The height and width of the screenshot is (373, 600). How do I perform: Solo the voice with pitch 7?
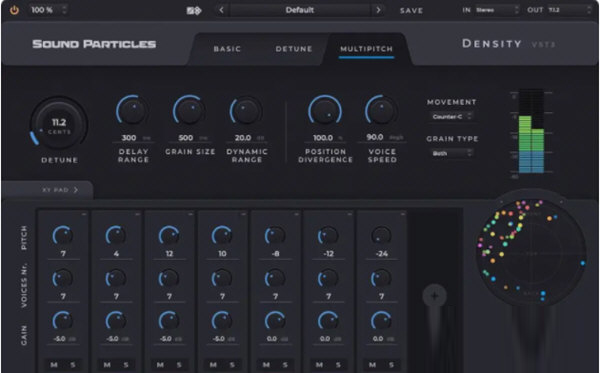coord(73,365)
